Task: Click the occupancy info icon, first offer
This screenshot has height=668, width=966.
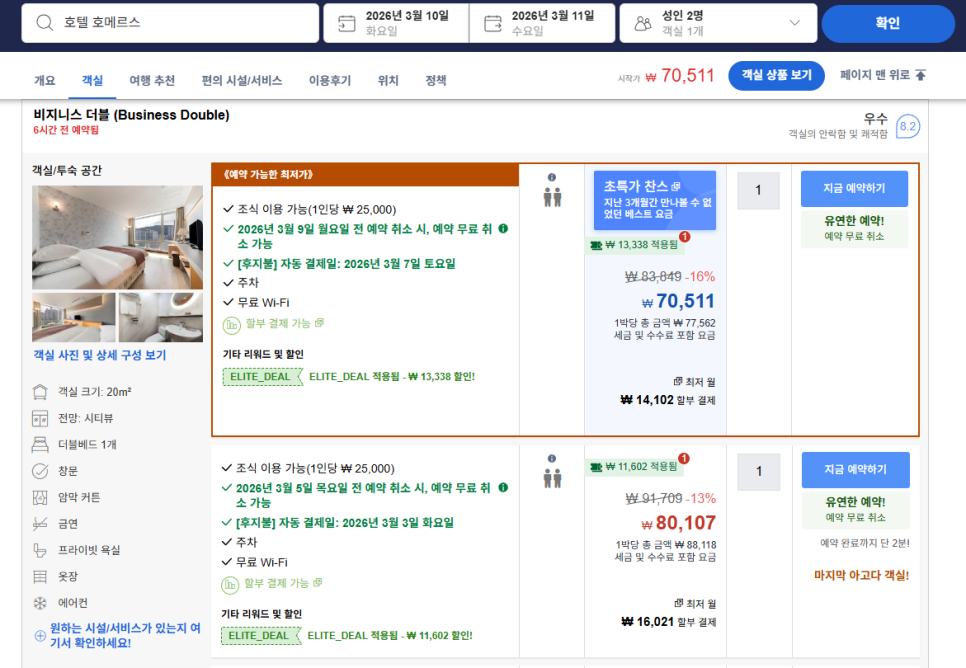Action: 552,177
